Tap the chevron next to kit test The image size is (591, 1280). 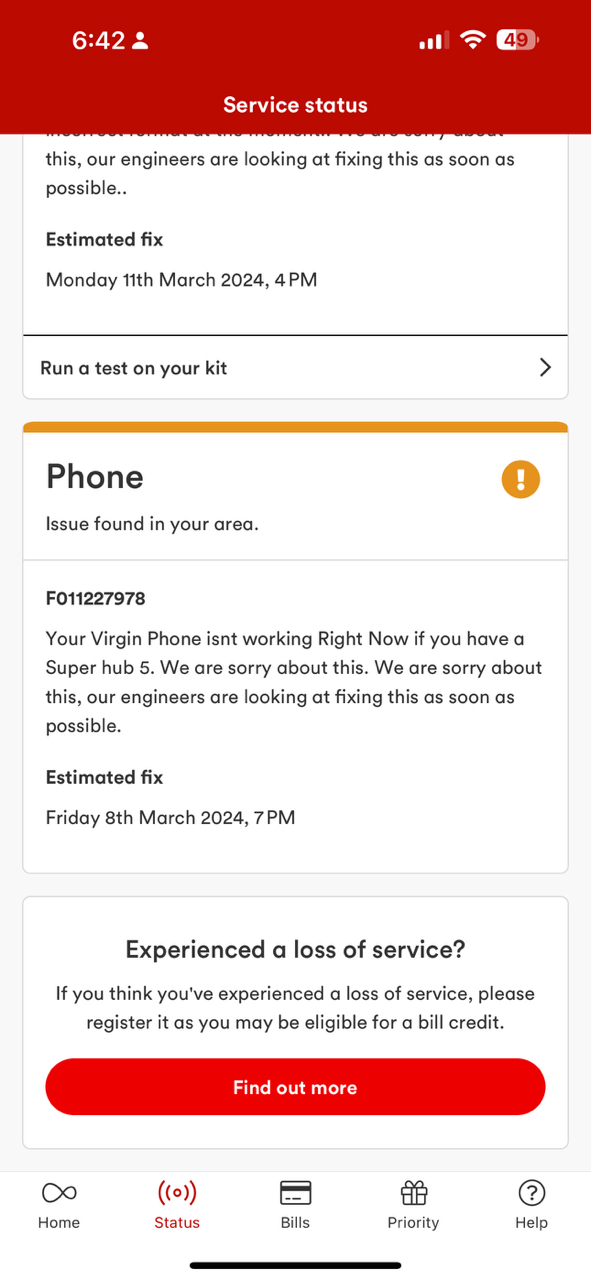tap(545, 367)
